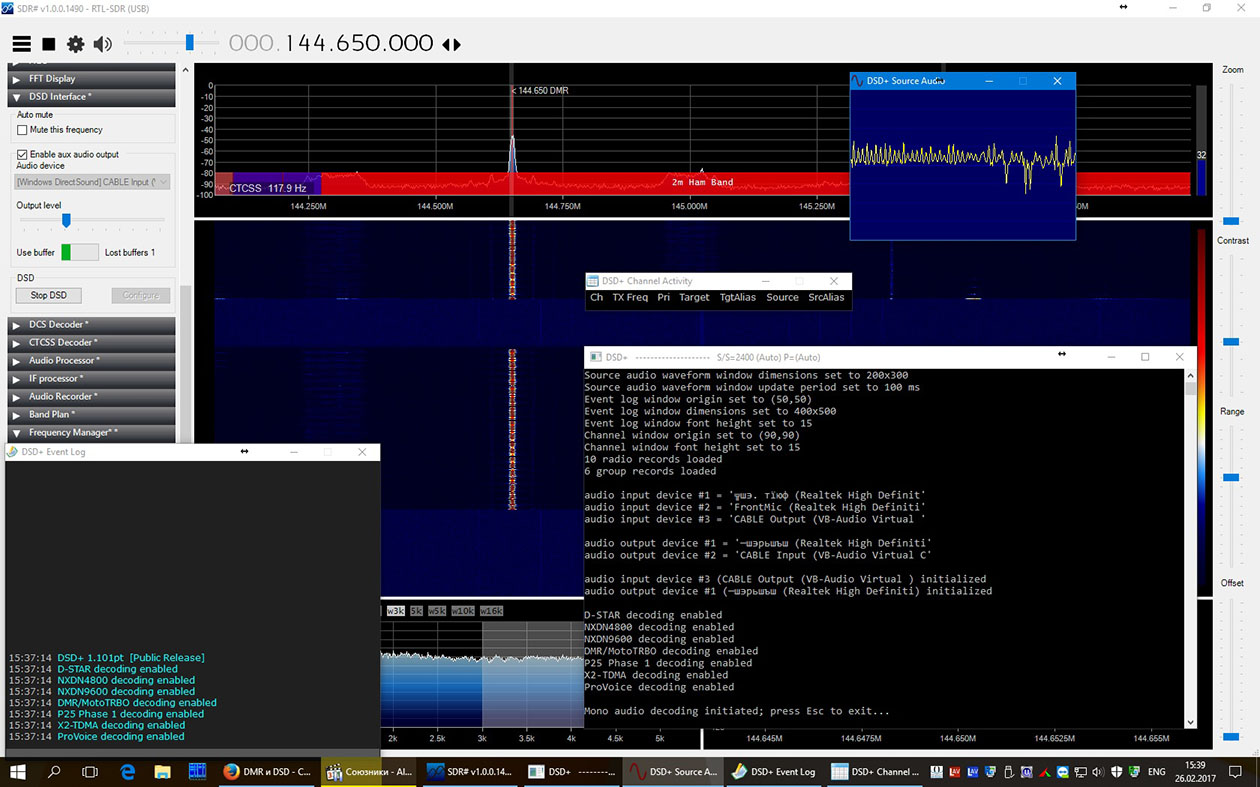Switch to the Союзники taskbar window

pos(367,772)
